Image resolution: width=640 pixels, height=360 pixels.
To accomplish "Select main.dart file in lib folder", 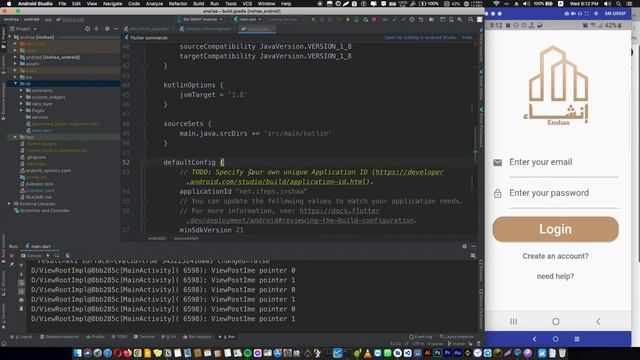I will (42, 131).
